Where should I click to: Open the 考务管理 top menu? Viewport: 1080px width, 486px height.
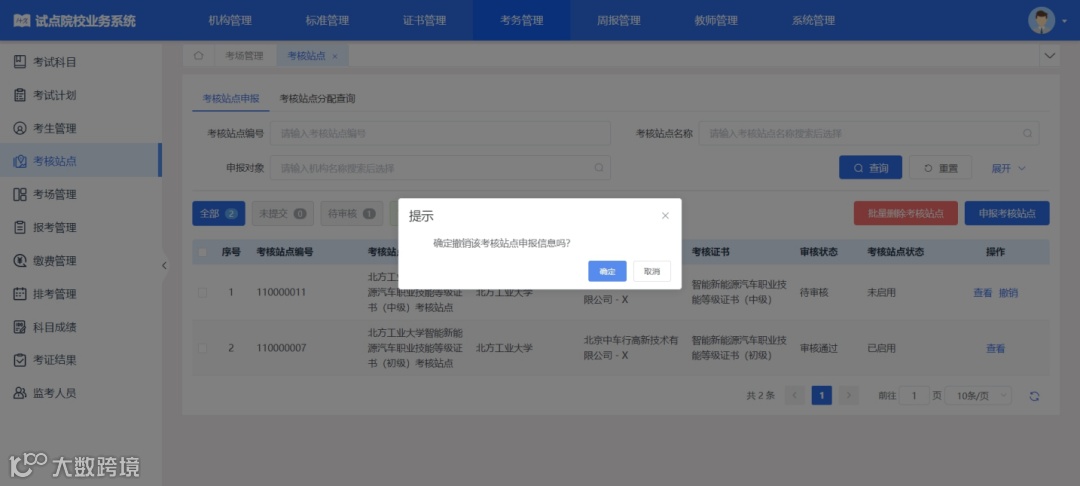click(521, 21)
